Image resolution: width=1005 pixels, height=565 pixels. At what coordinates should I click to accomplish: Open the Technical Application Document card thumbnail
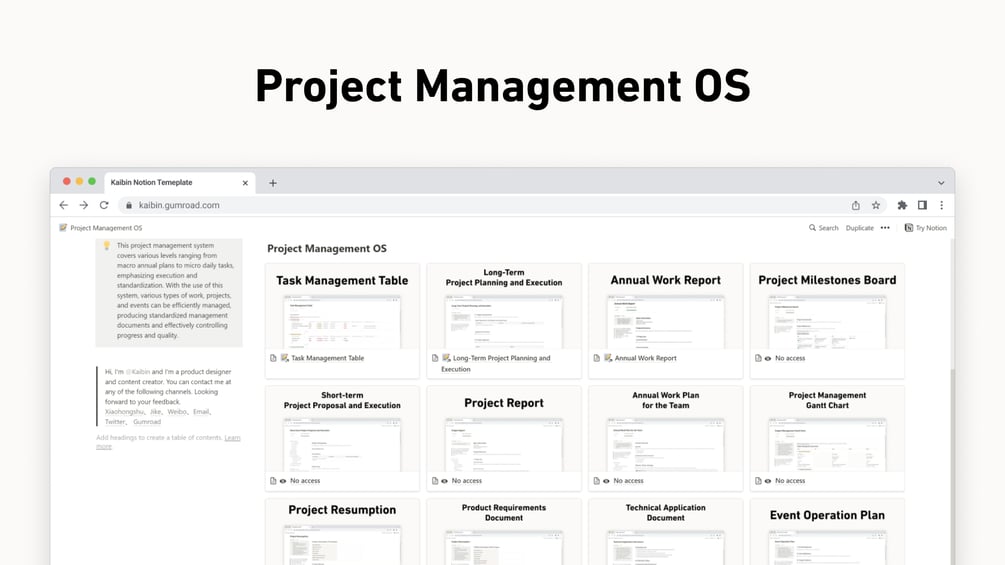tap(665, 532)
